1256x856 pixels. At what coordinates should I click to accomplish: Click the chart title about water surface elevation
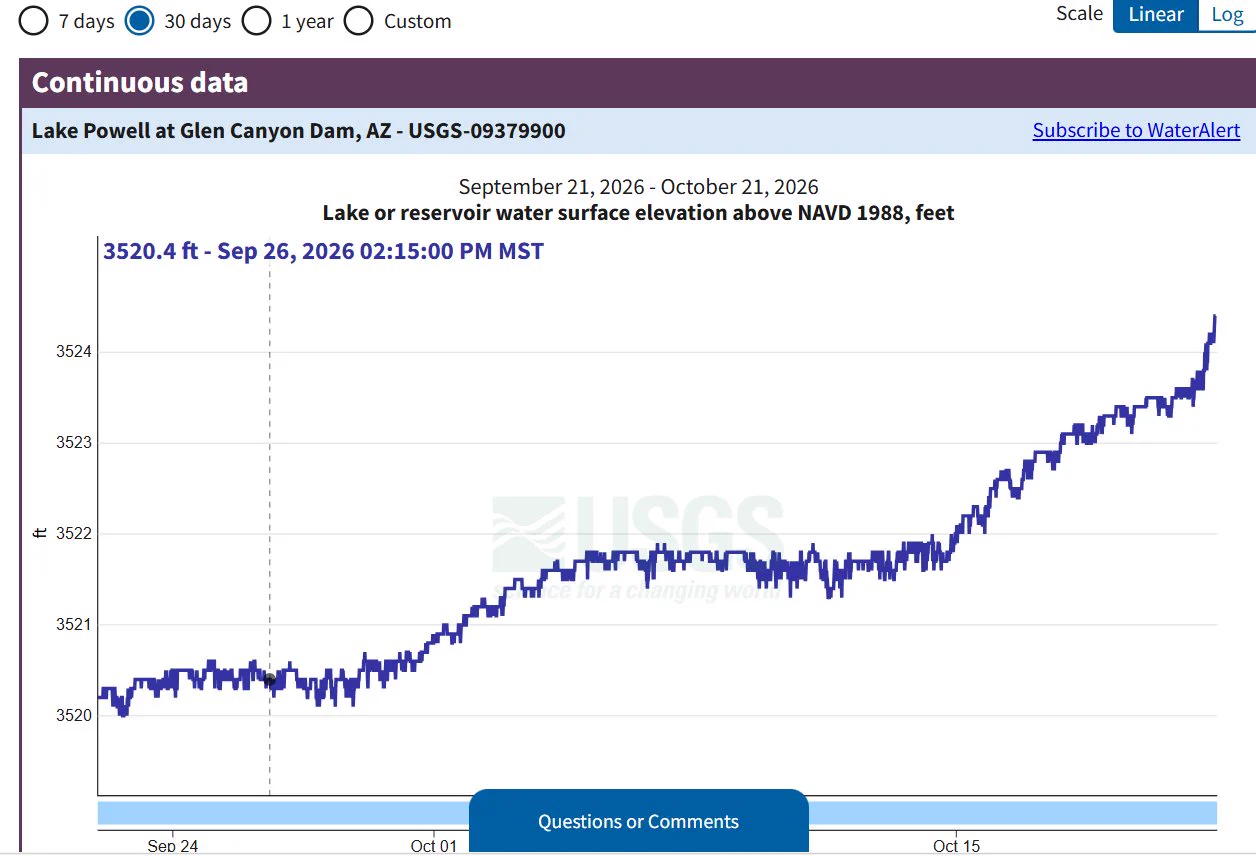tap(638, 213)
